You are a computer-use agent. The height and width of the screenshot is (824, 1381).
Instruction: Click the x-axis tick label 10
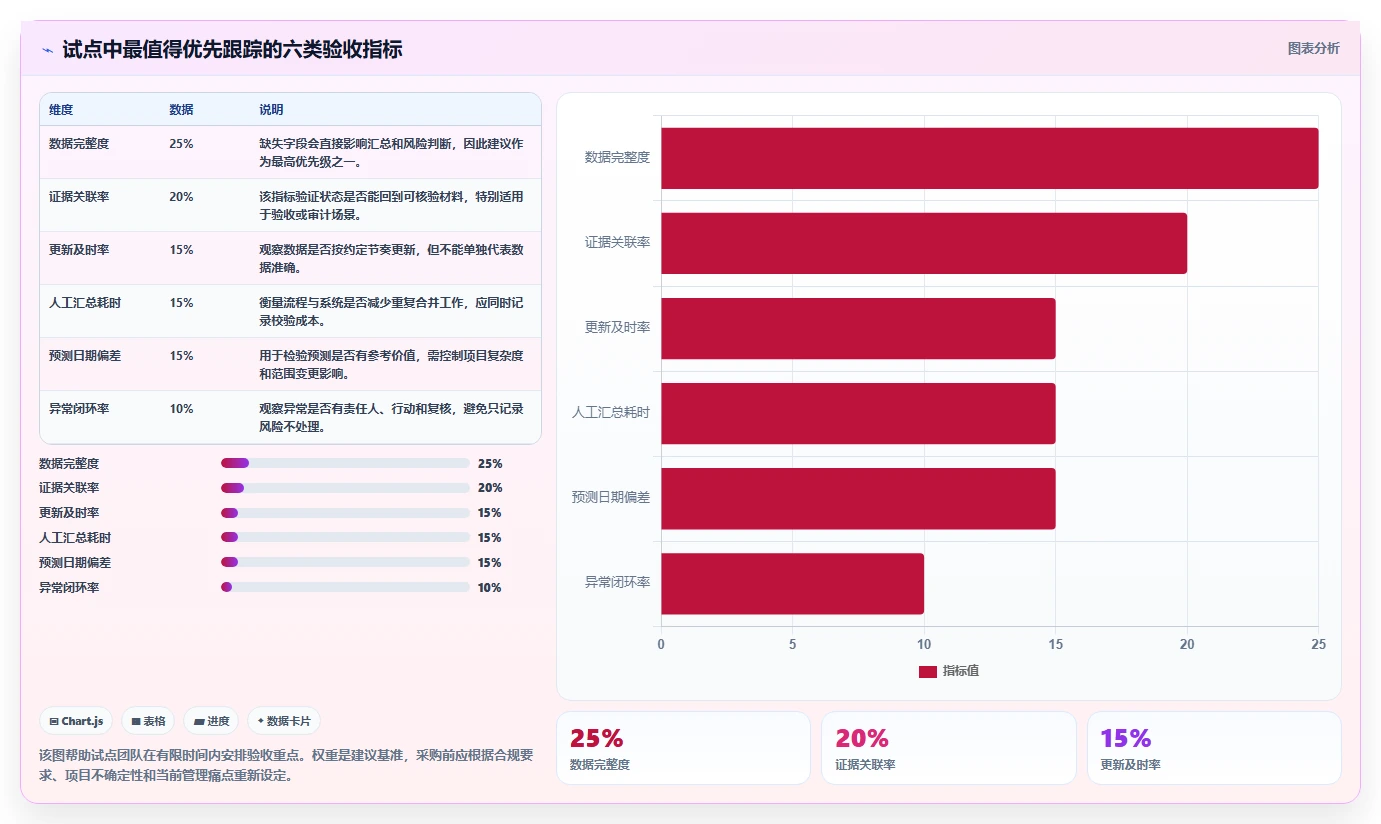click(924, 645)
